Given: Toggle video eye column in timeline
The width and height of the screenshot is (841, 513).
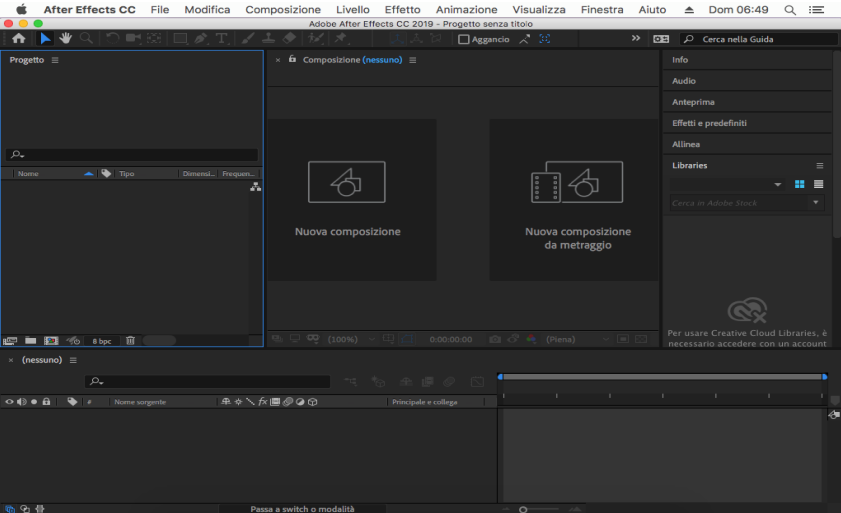Looking at the screenshot, I should (9, 401).
